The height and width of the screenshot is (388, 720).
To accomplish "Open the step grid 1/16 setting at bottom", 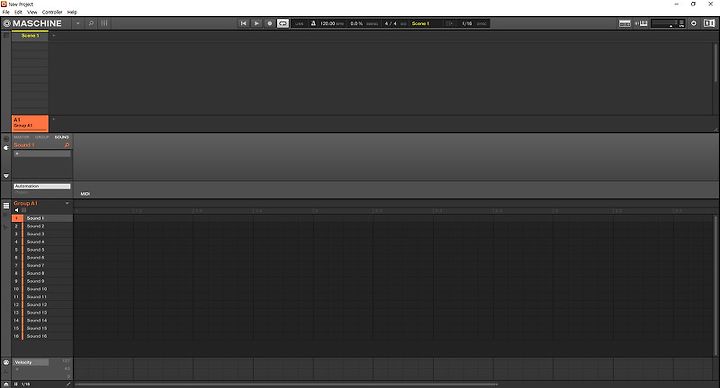I will pyautogui.click(x=26, y=384).
